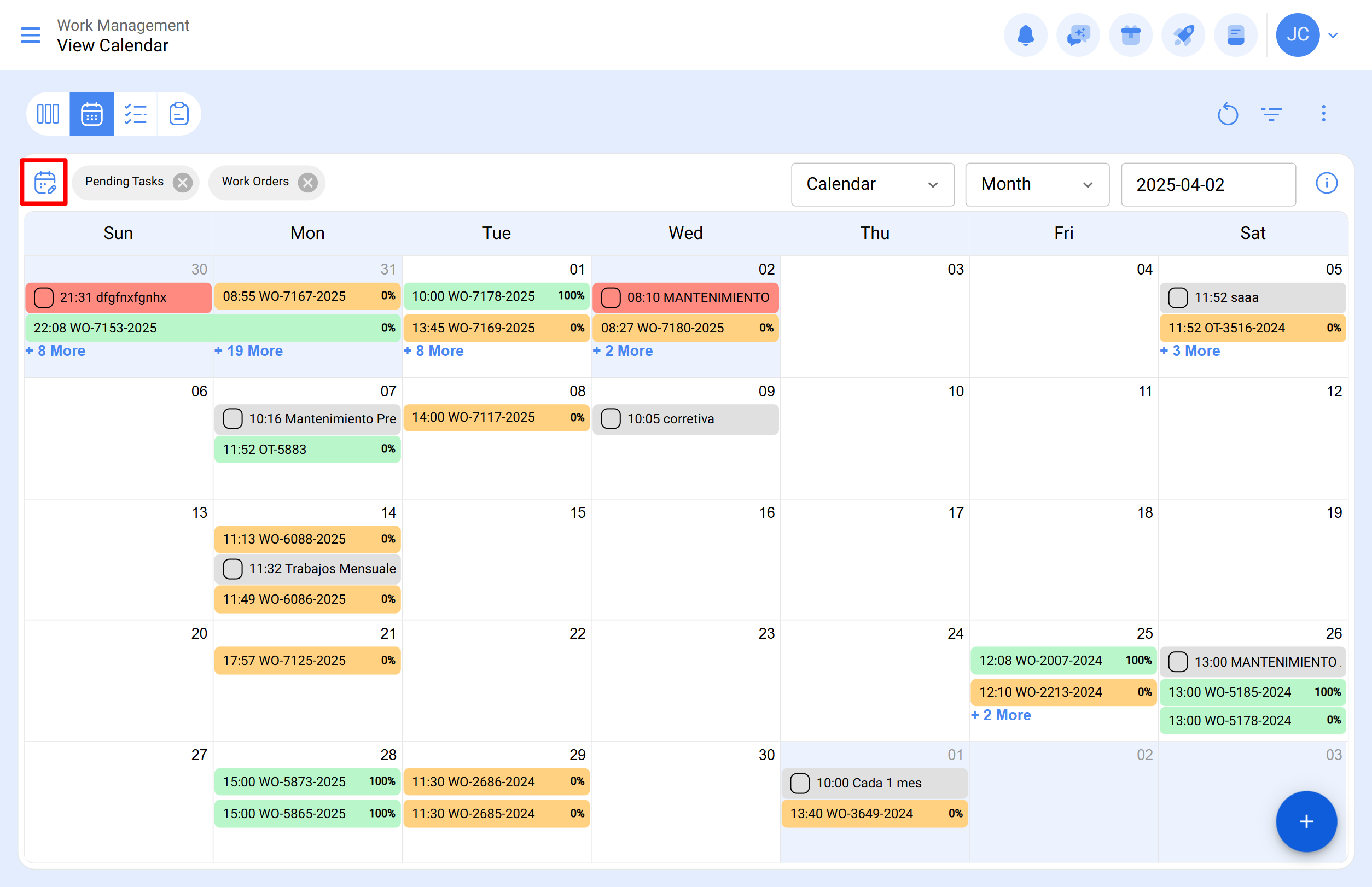1372x887 pixels.
Task: Open work order 13:45 WO-7169-2025
Action: [x=496, y=328]
